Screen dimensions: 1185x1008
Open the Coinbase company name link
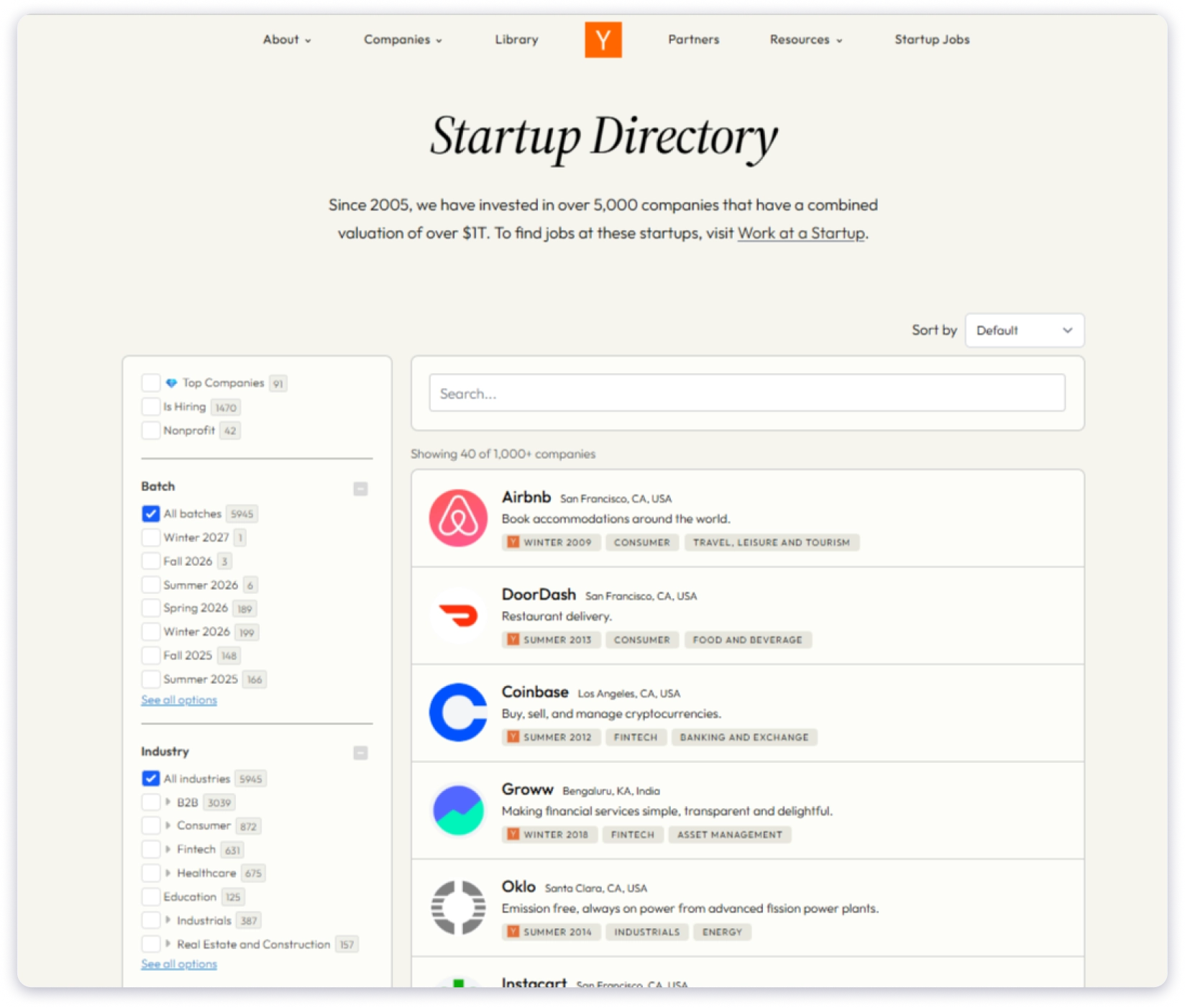point(535,692)
